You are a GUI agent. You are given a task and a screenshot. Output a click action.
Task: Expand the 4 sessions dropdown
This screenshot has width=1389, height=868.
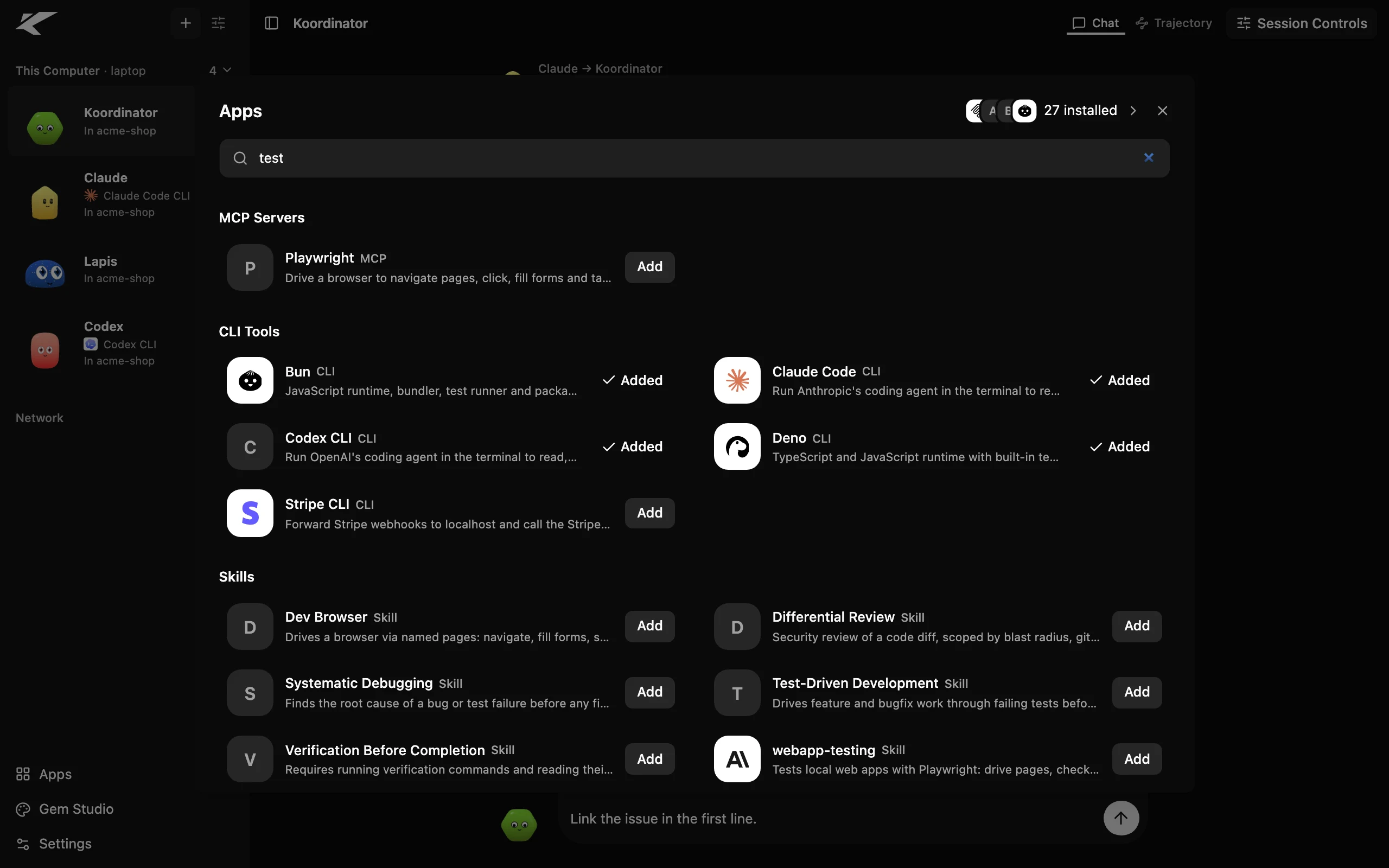[220, 70]
